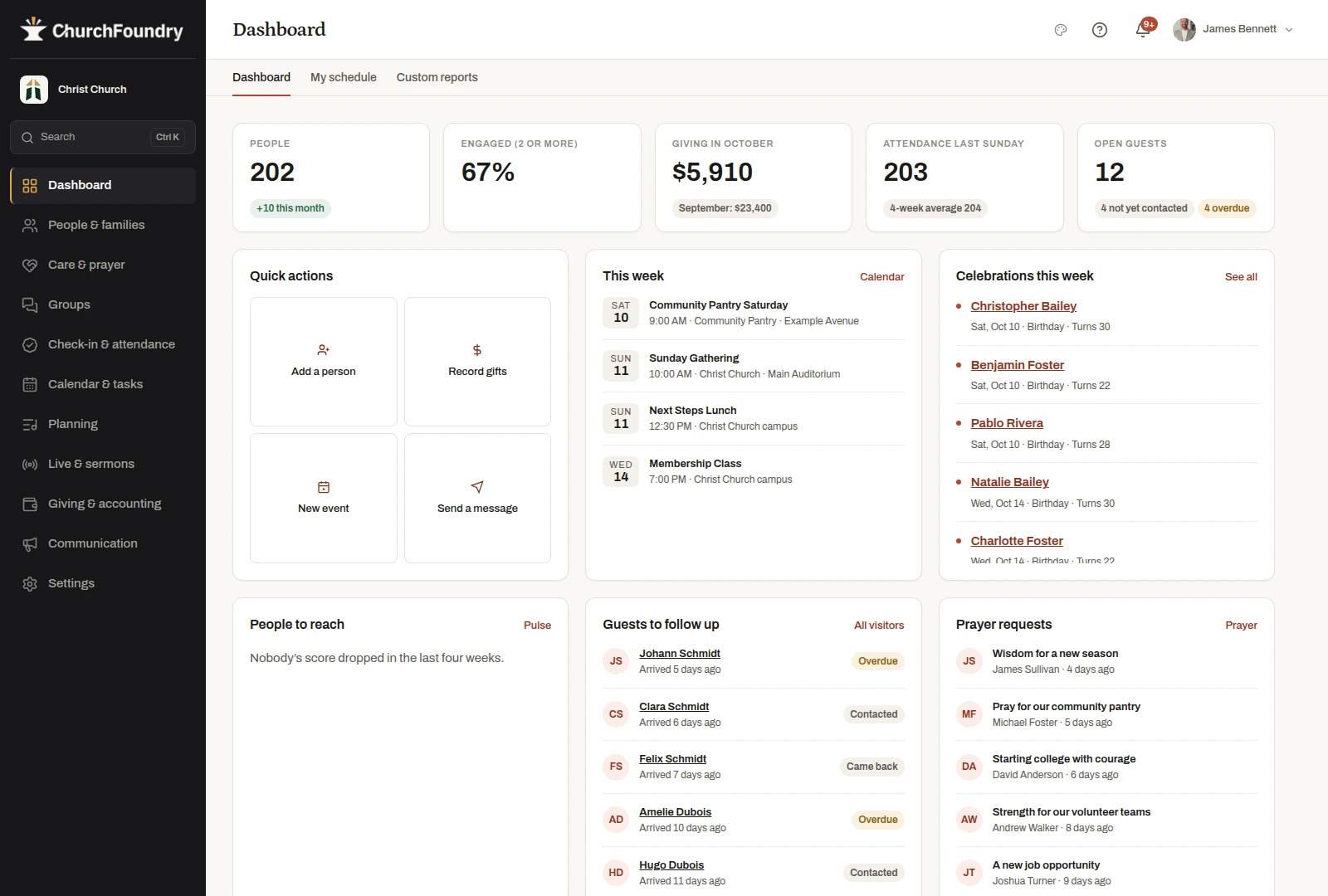
Task: Open the theme palette icon in header
Action: (x=1060, y=30)
